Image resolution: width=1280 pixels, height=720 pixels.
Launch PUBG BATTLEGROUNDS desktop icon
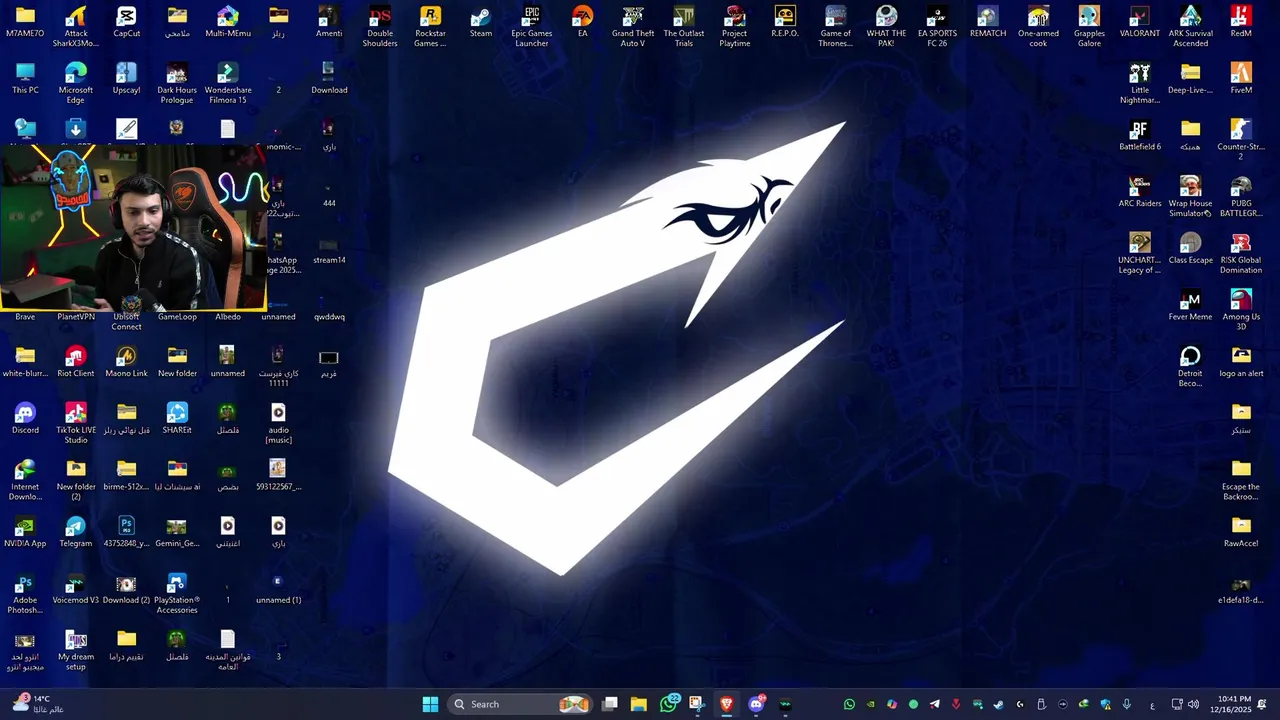tap(1241, 196)
